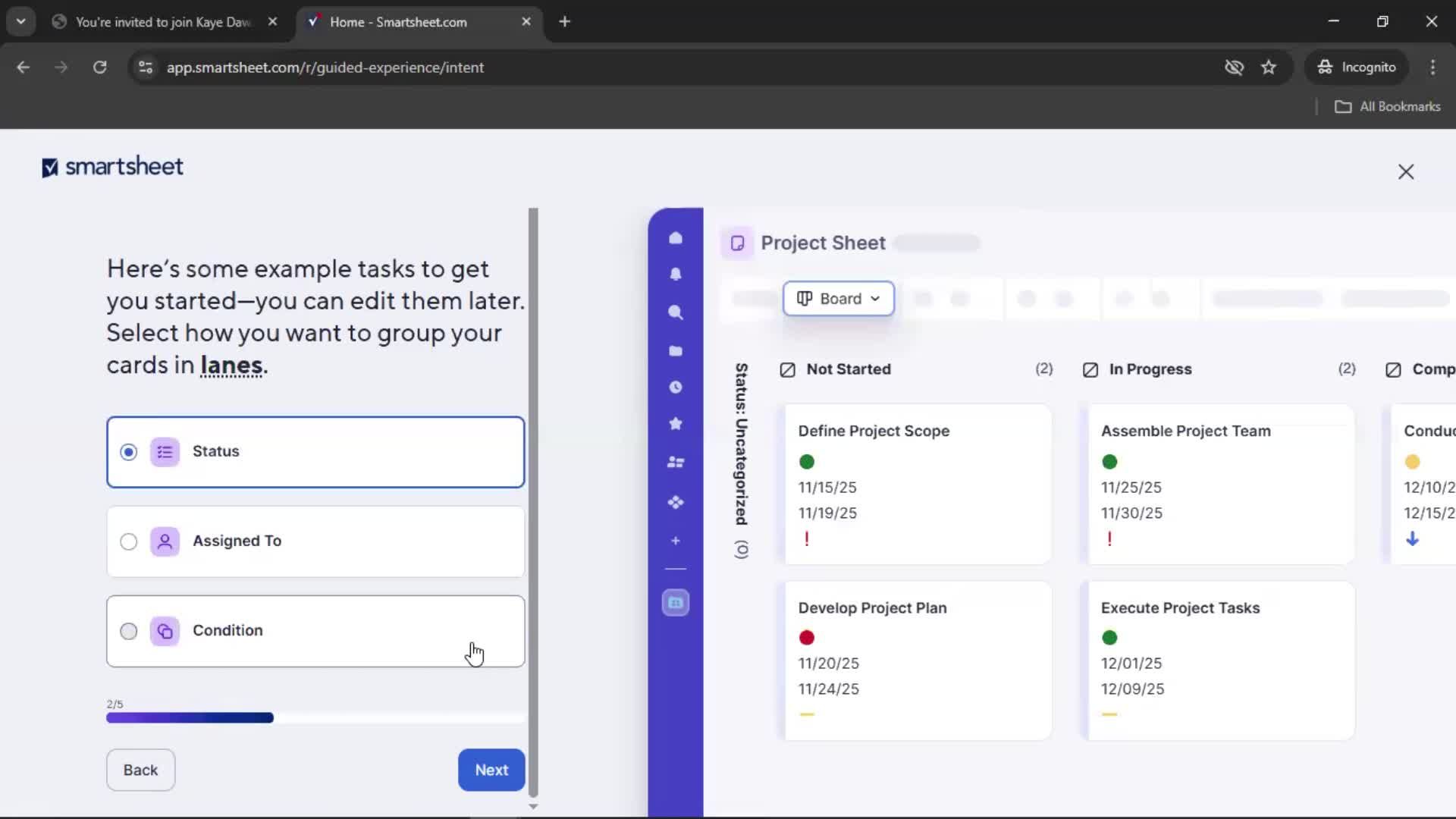
Task: Click the recents clock sidebar icon
Action: click(x=675, y=388)
